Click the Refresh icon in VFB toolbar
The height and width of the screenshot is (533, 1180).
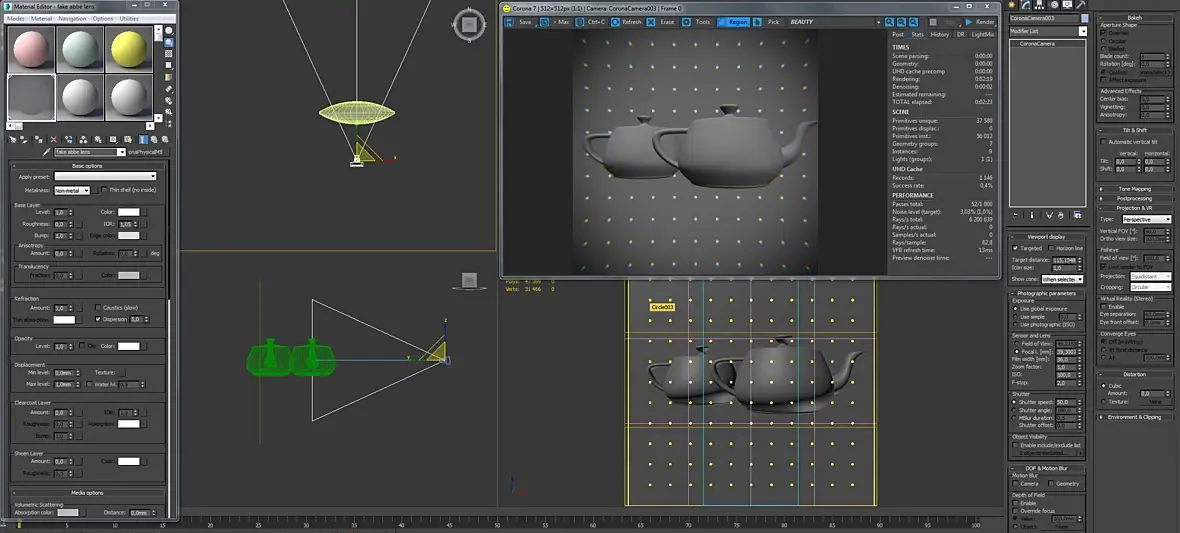[x=627, y=22]
